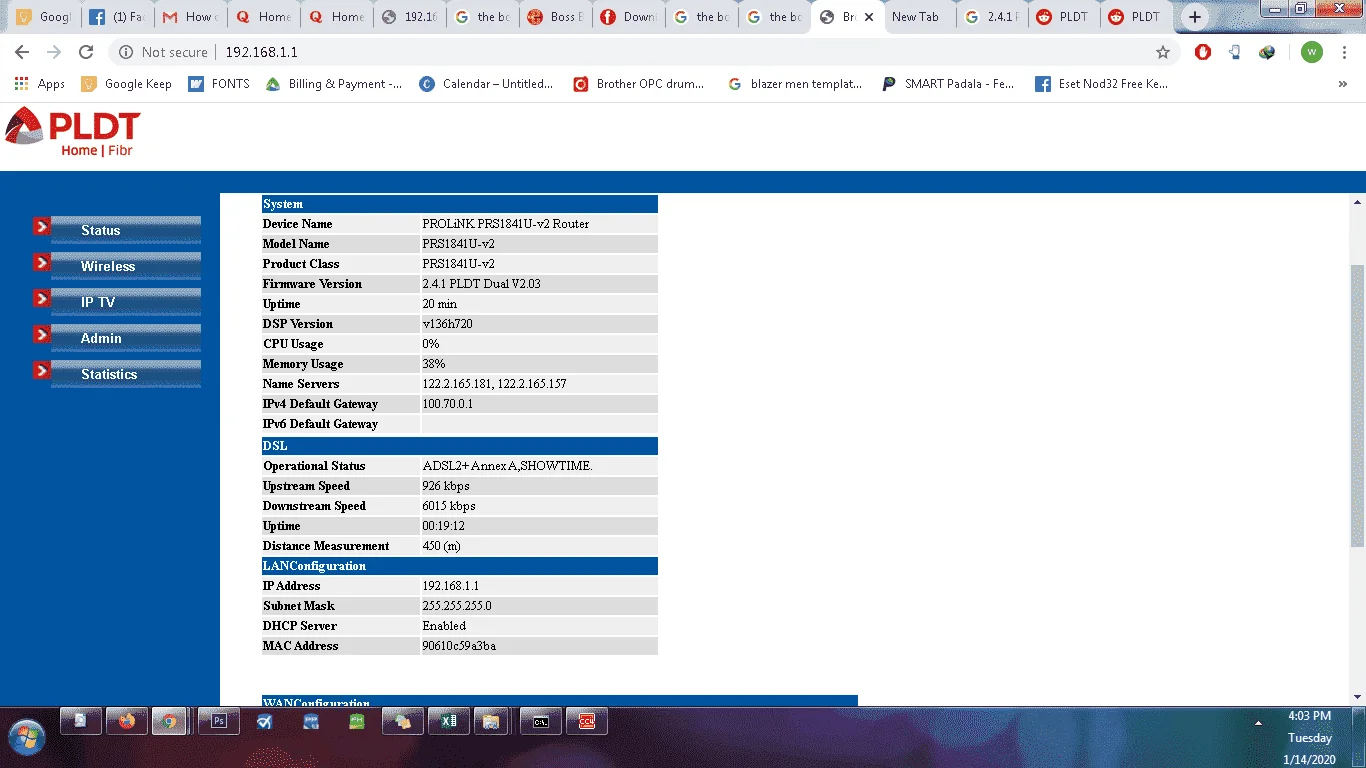Open the Wireless menu
Image resolution: width=1366 pixels, height=768 pixels.
click(x=126, y=266)
